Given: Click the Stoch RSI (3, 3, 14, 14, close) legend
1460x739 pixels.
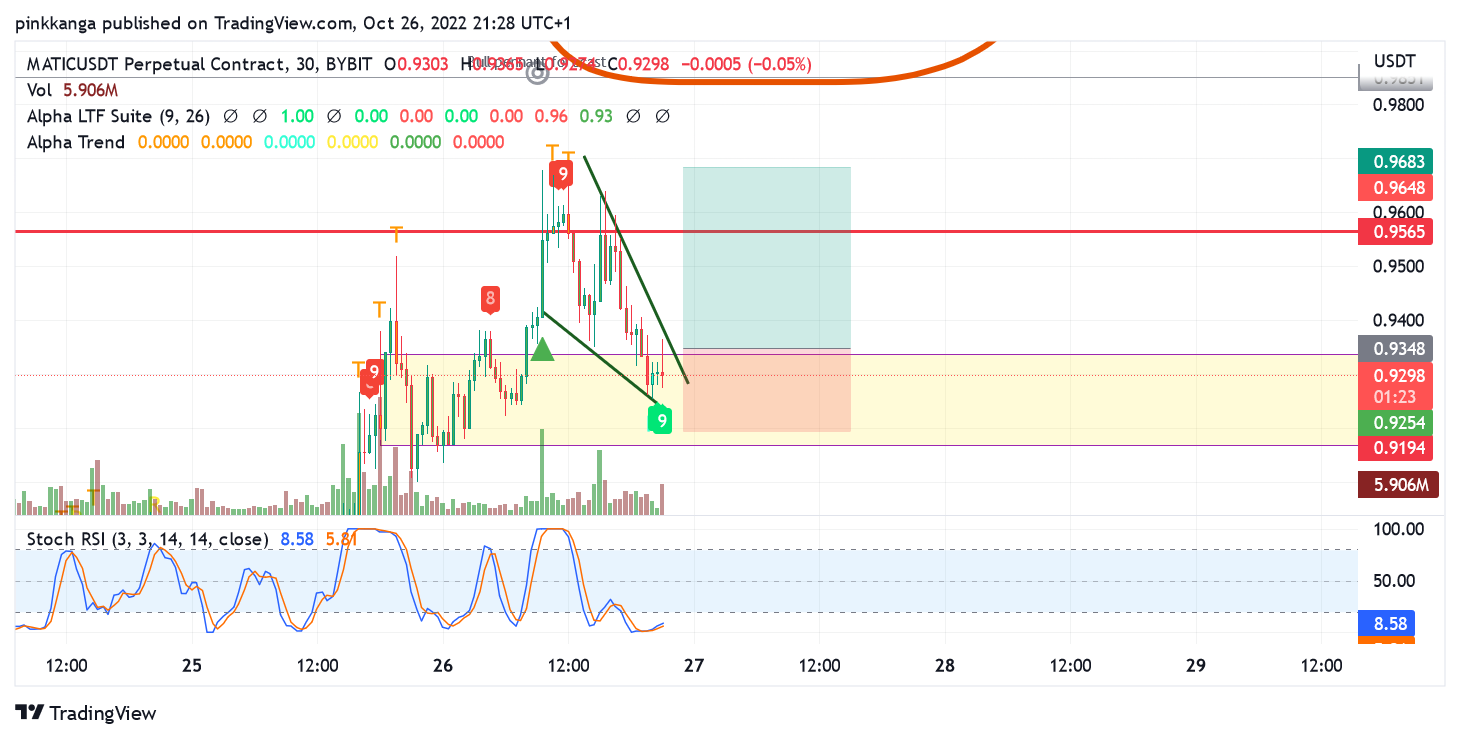Looking at the screenshot, I should tap(148, 539).
